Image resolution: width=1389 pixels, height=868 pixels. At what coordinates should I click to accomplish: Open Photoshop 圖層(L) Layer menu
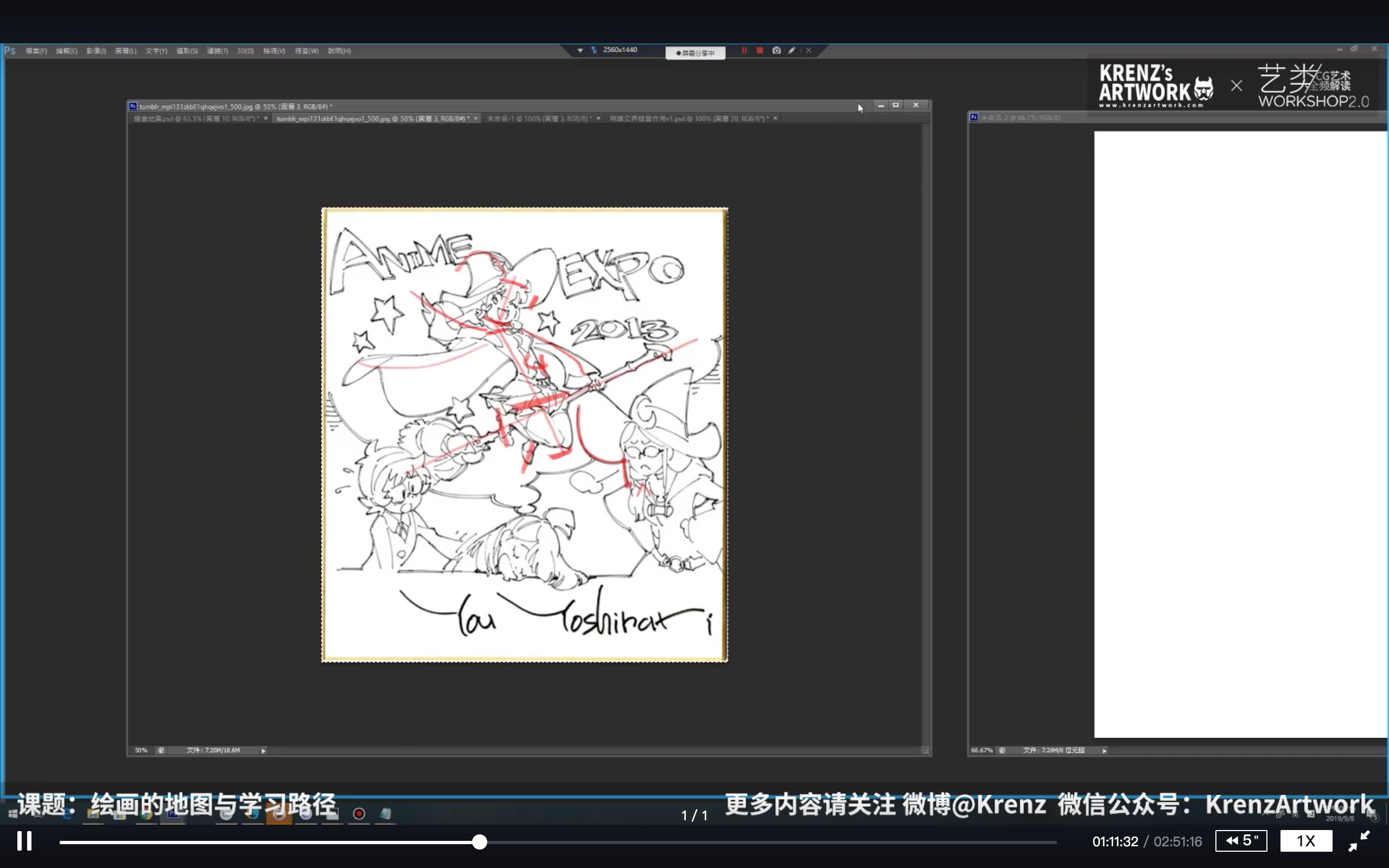pos(126,51)
